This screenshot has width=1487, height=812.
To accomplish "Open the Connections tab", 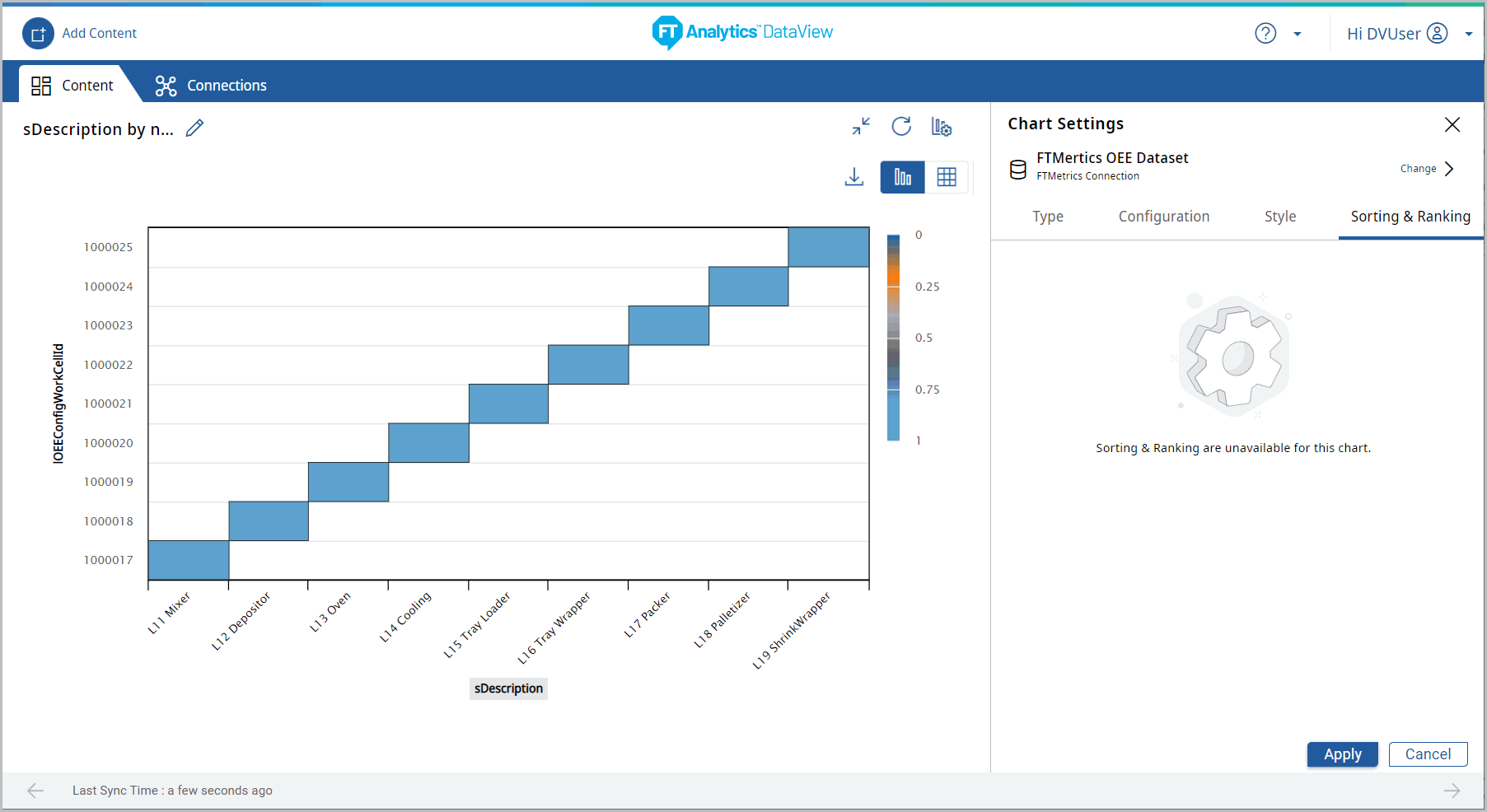I will pyautogui.click(x=211, y=86).
